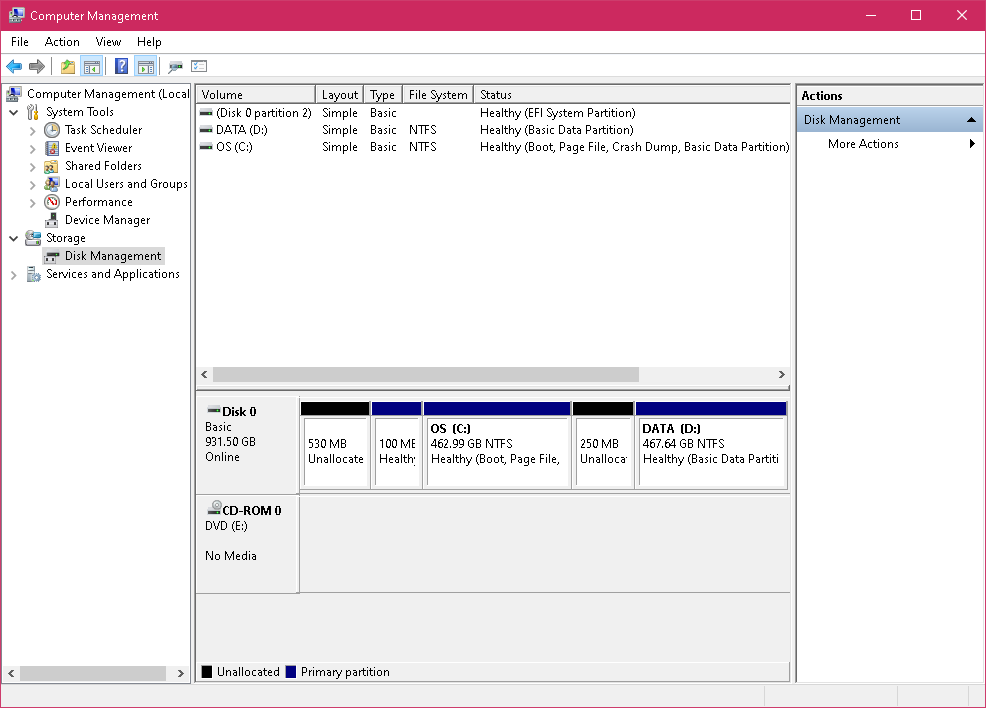Click the black Unallocated legend swatch

pyautogui.click(x=207, y=672)
